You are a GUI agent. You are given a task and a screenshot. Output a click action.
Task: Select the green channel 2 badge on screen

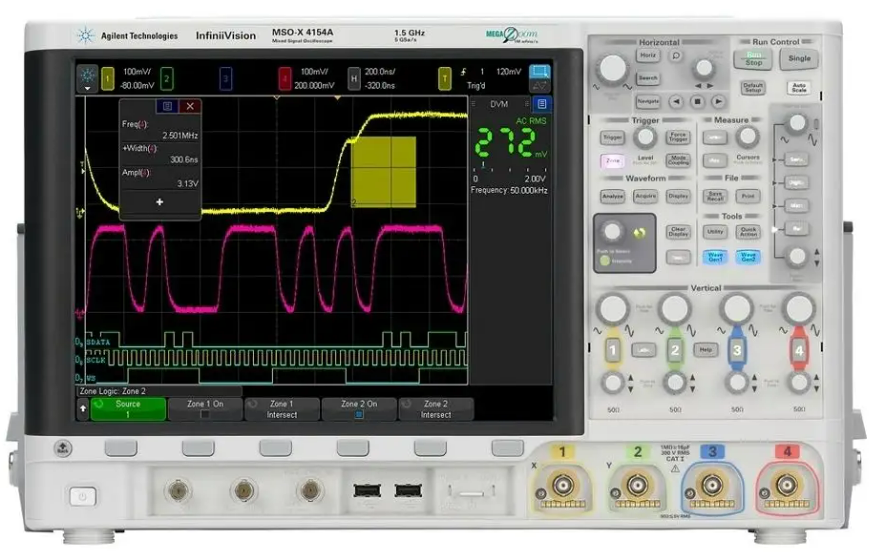pyautogui.click(x=167, y=79)
